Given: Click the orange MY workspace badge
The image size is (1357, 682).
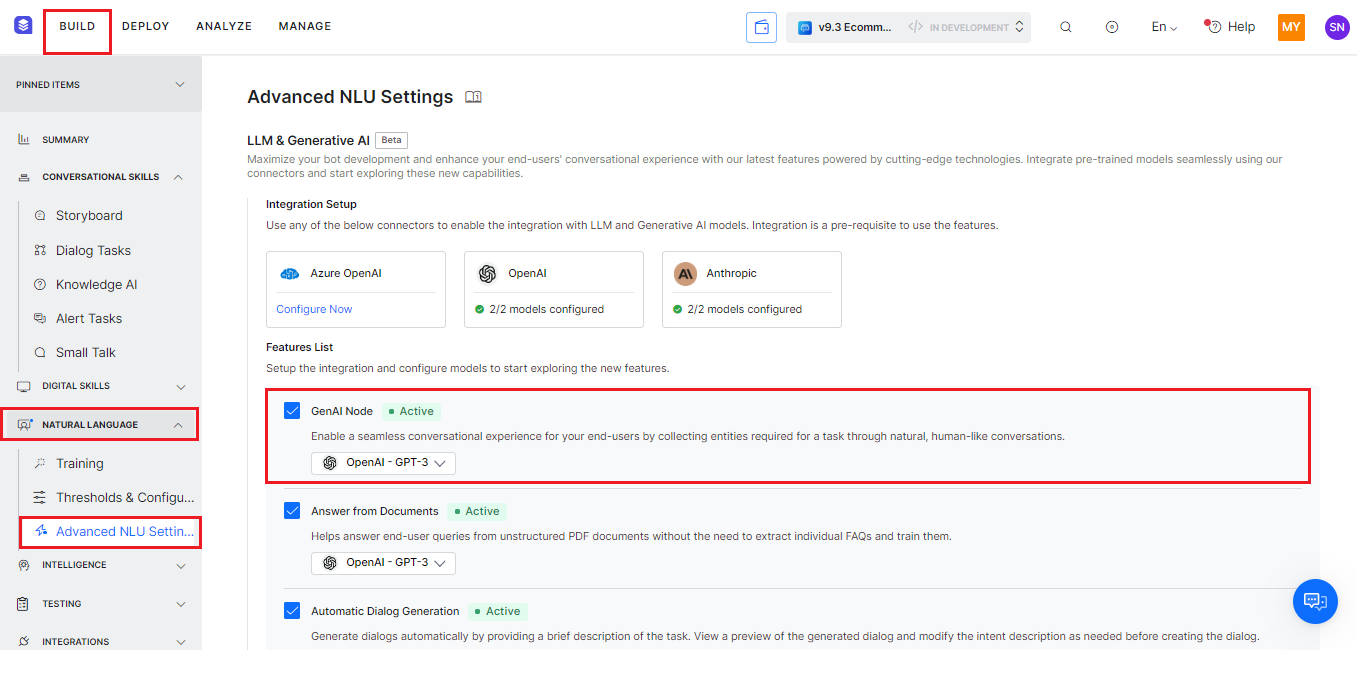Looking at the screenshot, I should coord(1291,27).
